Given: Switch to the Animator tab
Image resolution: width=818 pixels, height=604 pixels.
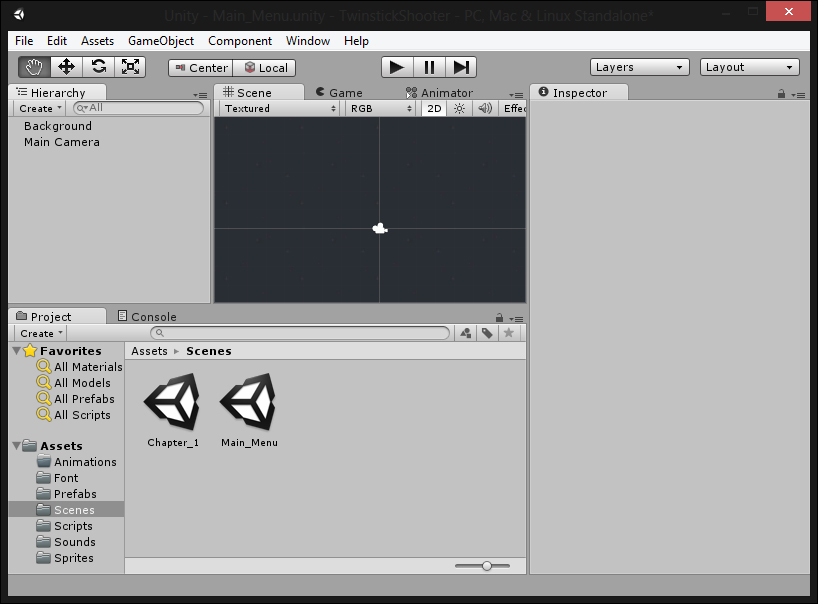Looking at the screenshot, I should pyautogui.click(x=439, y=92).
